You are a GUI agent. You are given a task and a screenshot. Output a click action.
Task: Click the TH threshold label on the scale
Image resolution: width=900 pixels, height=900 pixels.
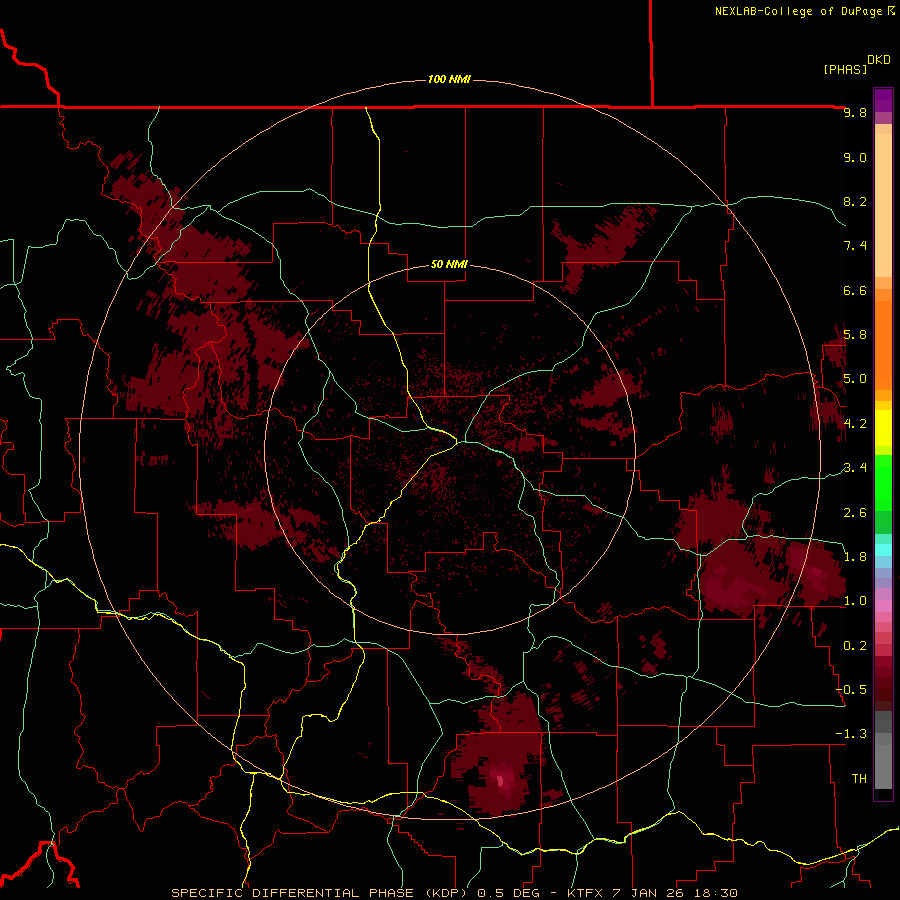(x=859, y=779)
